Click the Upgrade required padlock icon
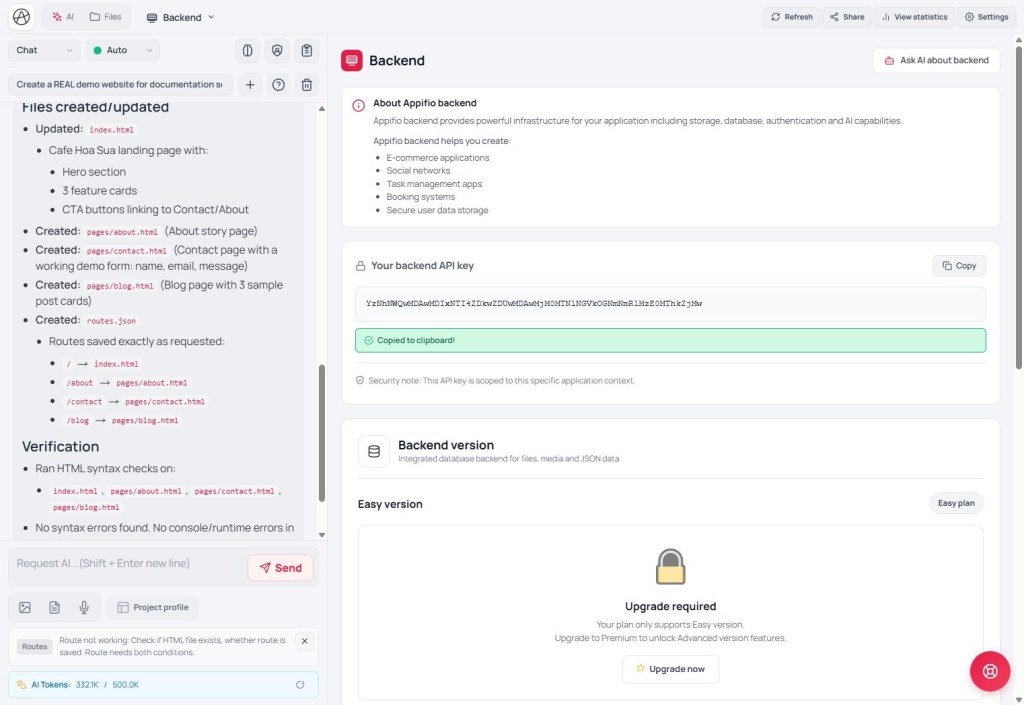1024x705 pixels. [670, 567]
